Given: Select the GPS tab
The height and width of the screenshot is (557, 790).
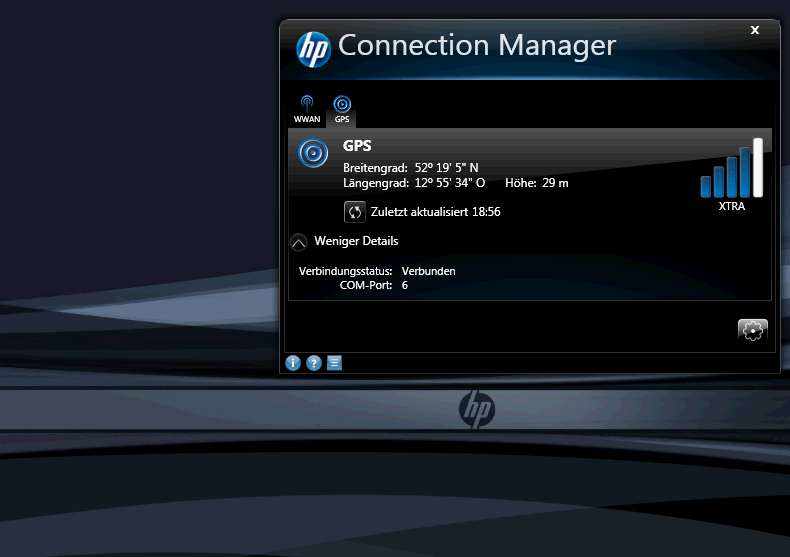Looking at the screenshot, I should (x=342, y=110).
